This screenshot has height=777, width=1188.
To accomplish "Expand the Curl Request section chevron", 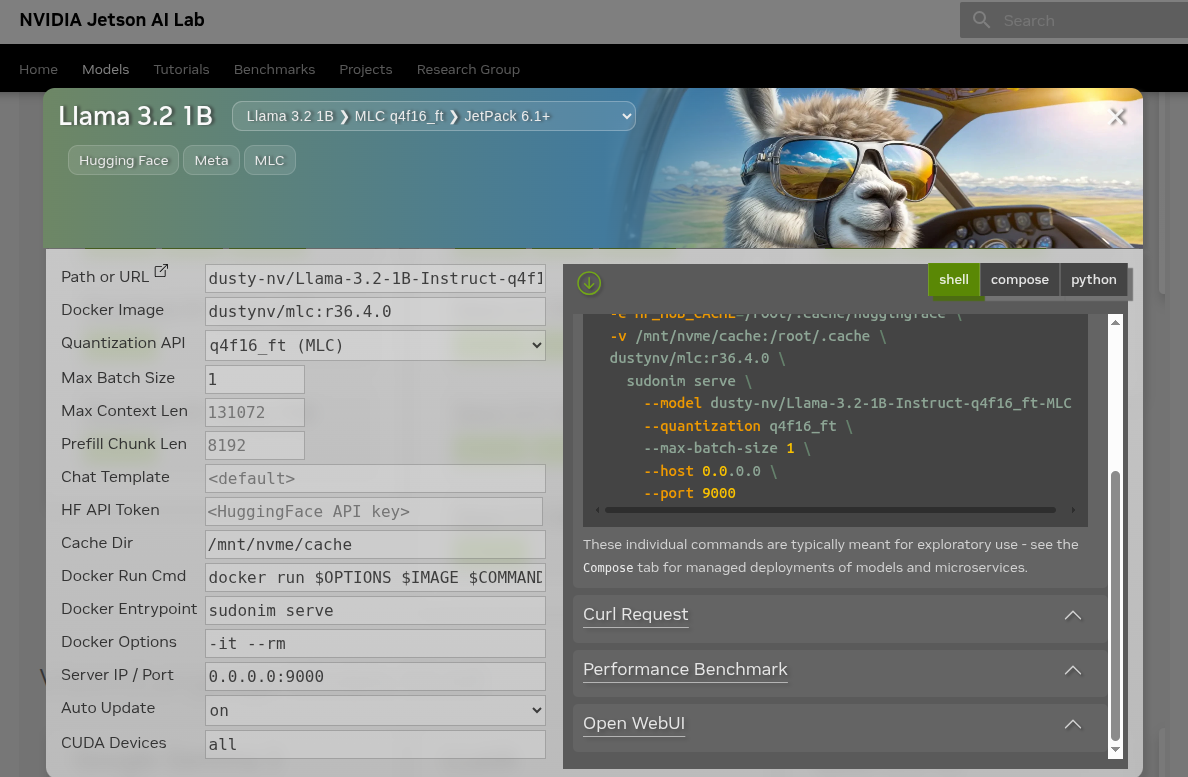I will click(x=1073, y=615).
